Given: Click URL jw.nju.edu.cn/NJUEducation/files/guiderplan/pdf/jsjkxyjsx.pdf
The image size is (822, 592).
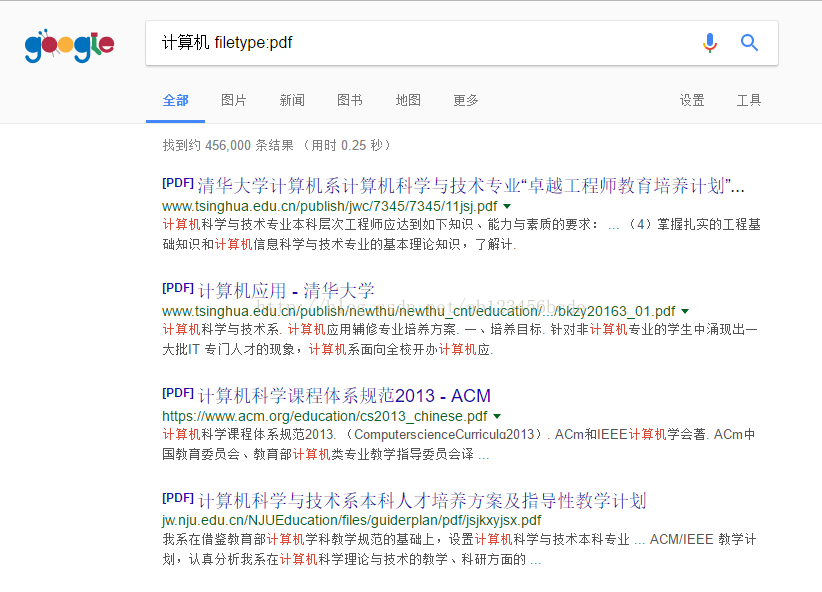Looking at the screenshot, I should (352, 520).
